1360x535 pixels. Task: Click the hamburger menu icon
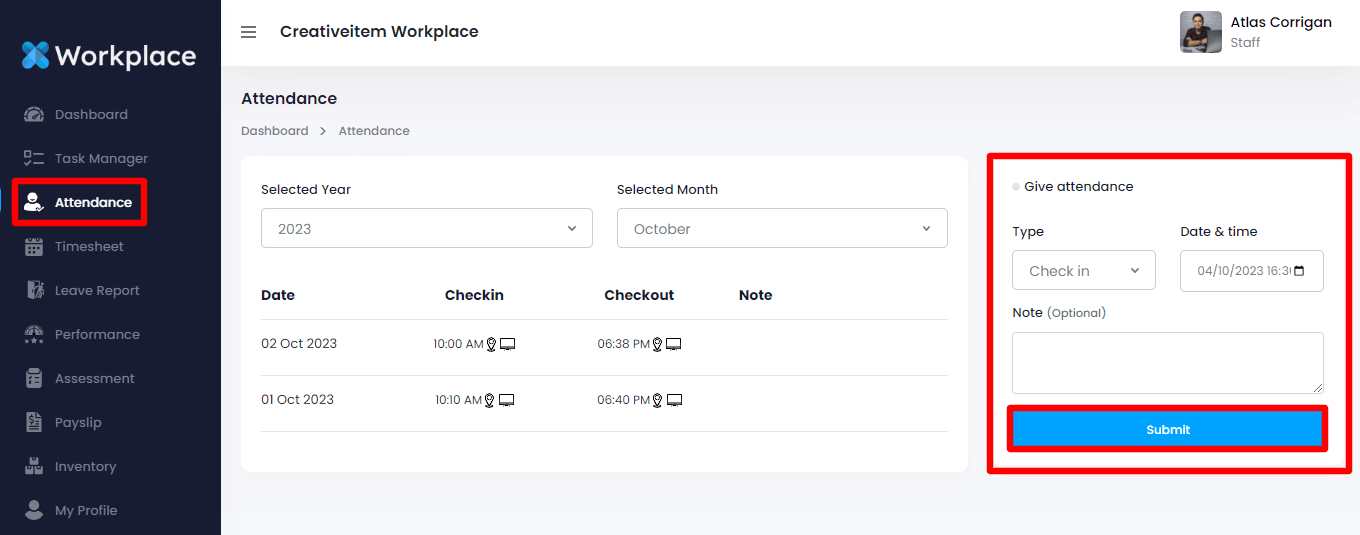click(249, 32)
